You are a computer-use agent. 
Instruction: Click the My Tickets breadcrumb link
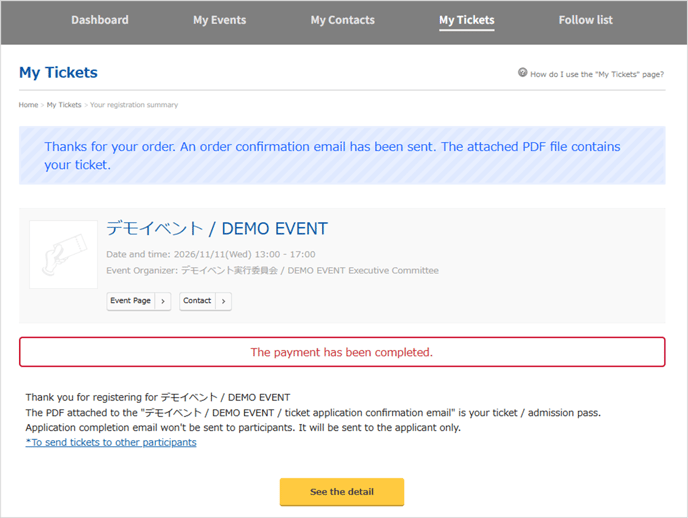tap(64, 105)
